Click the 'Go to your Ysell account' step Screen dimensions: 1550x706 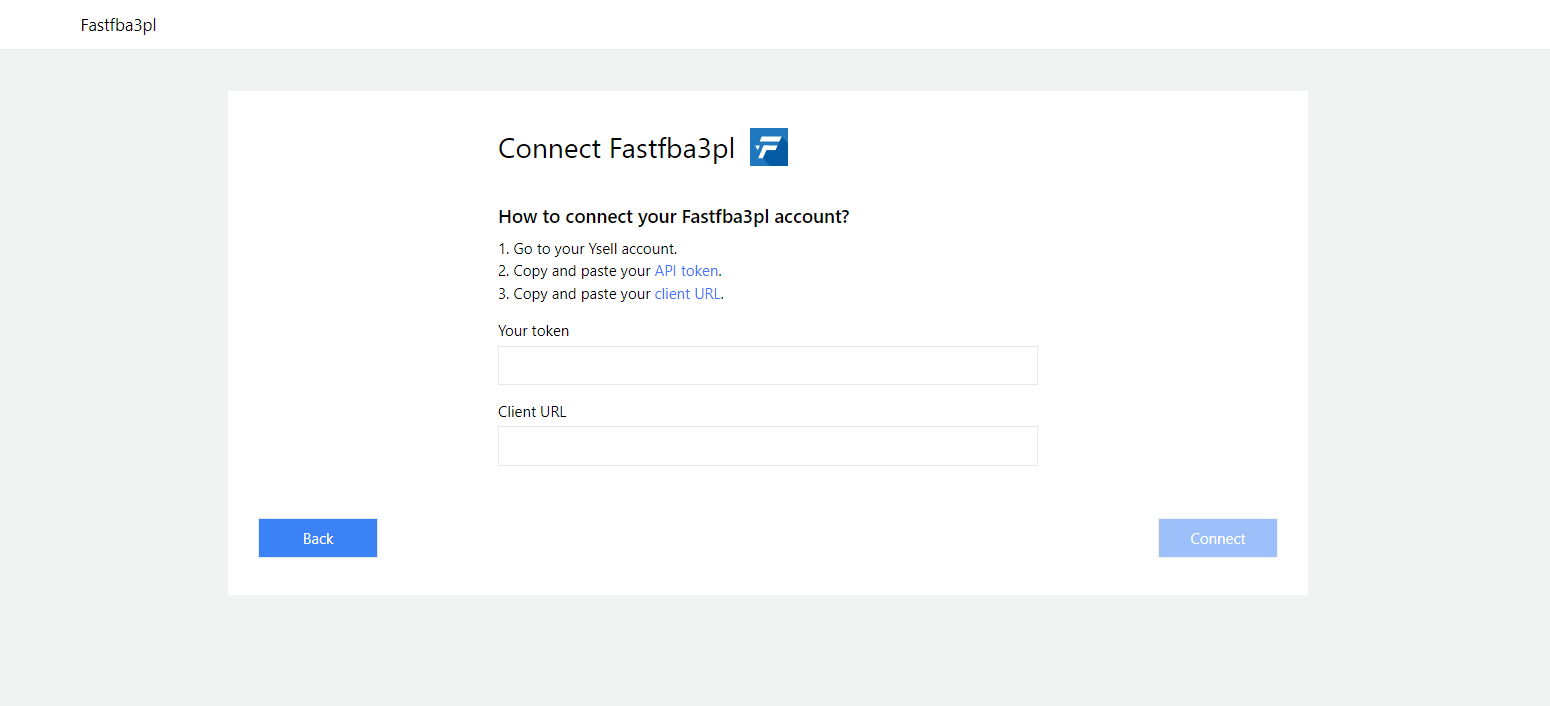pos(588,248)
